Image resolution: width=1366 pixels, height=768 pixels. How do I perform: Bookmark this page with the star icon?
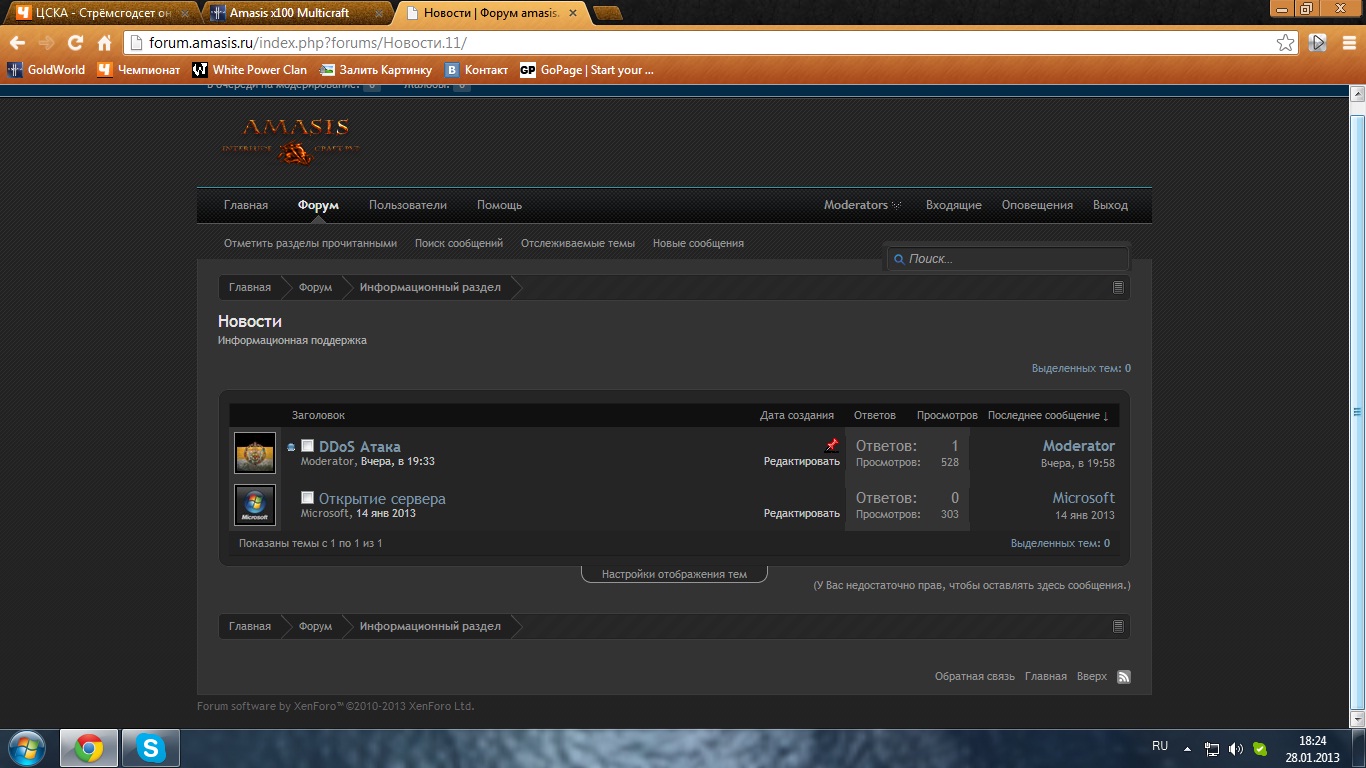click(x=1286, y=43)
